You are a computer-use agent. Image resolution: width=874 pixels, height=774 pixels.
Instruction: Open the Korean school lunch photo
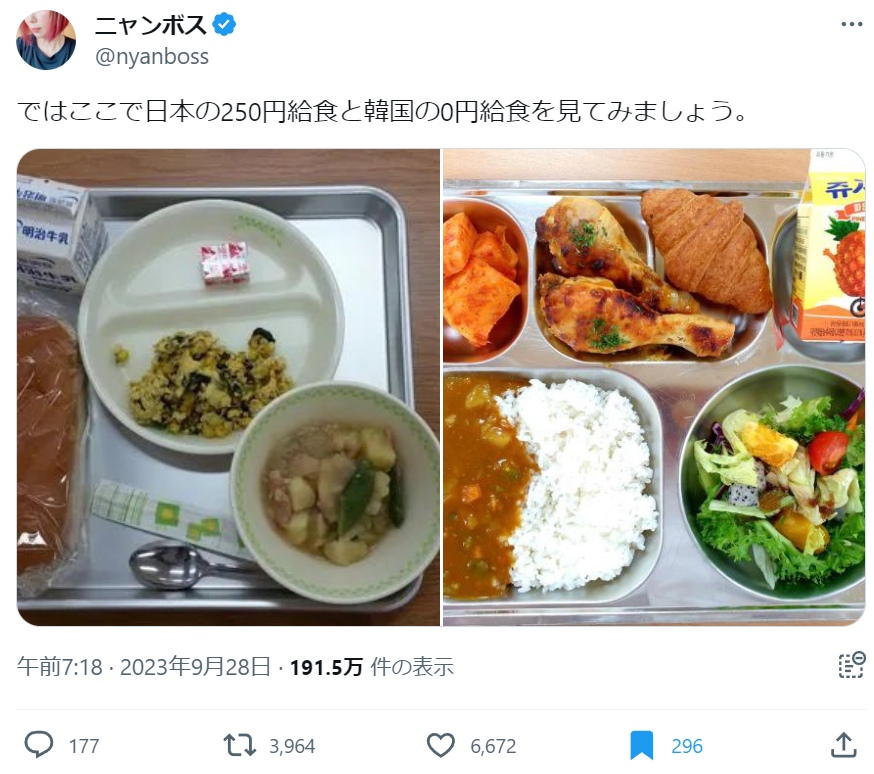tap(654, 387)
